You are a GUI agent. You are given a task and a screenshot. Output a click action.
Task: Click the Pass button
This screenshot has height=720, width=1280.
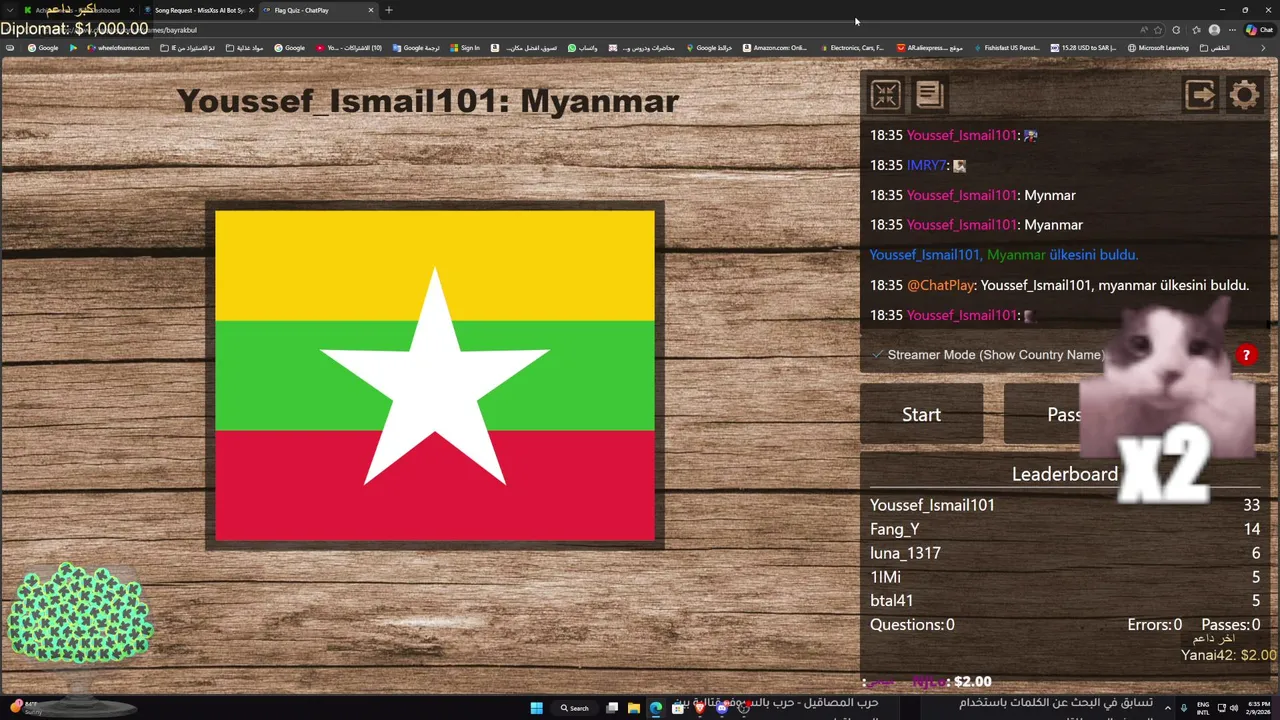coord(1064,414)
